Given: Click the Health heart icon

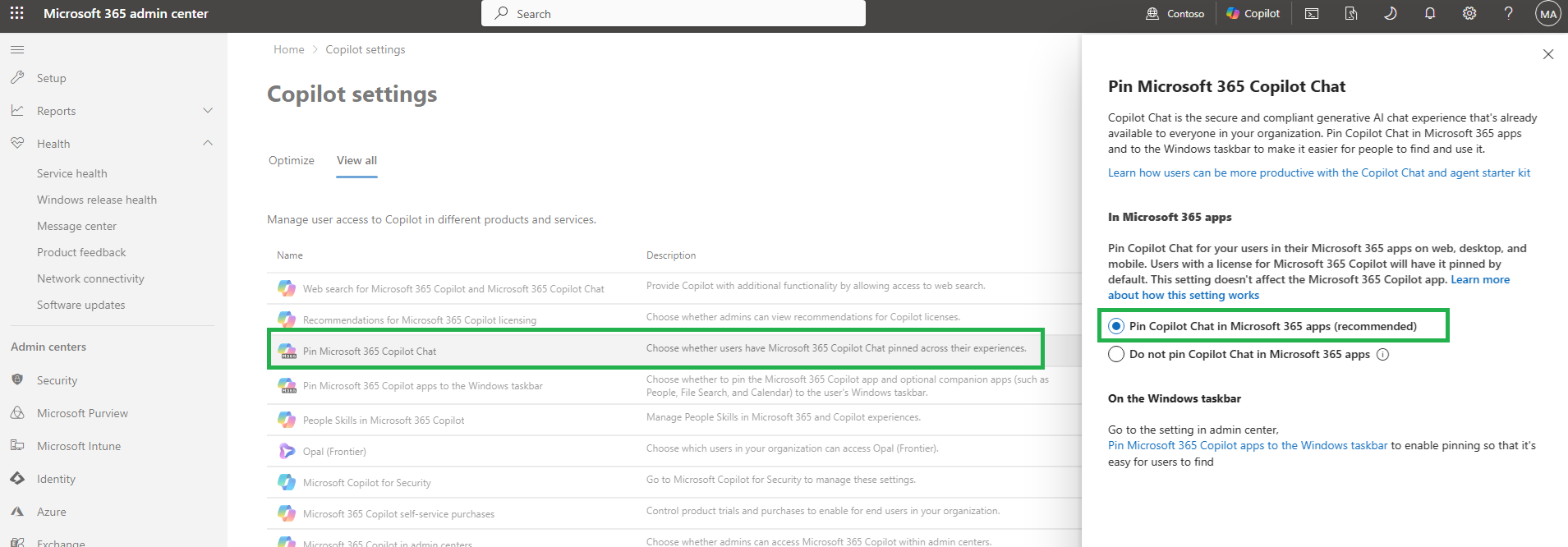Looking at the screenshot, I should pos(17,143).
